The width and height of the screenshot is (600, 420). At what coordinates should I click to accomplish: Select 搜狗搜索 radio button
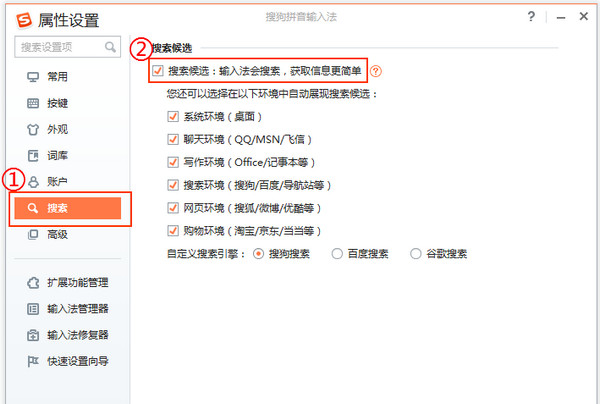(258, 254)
